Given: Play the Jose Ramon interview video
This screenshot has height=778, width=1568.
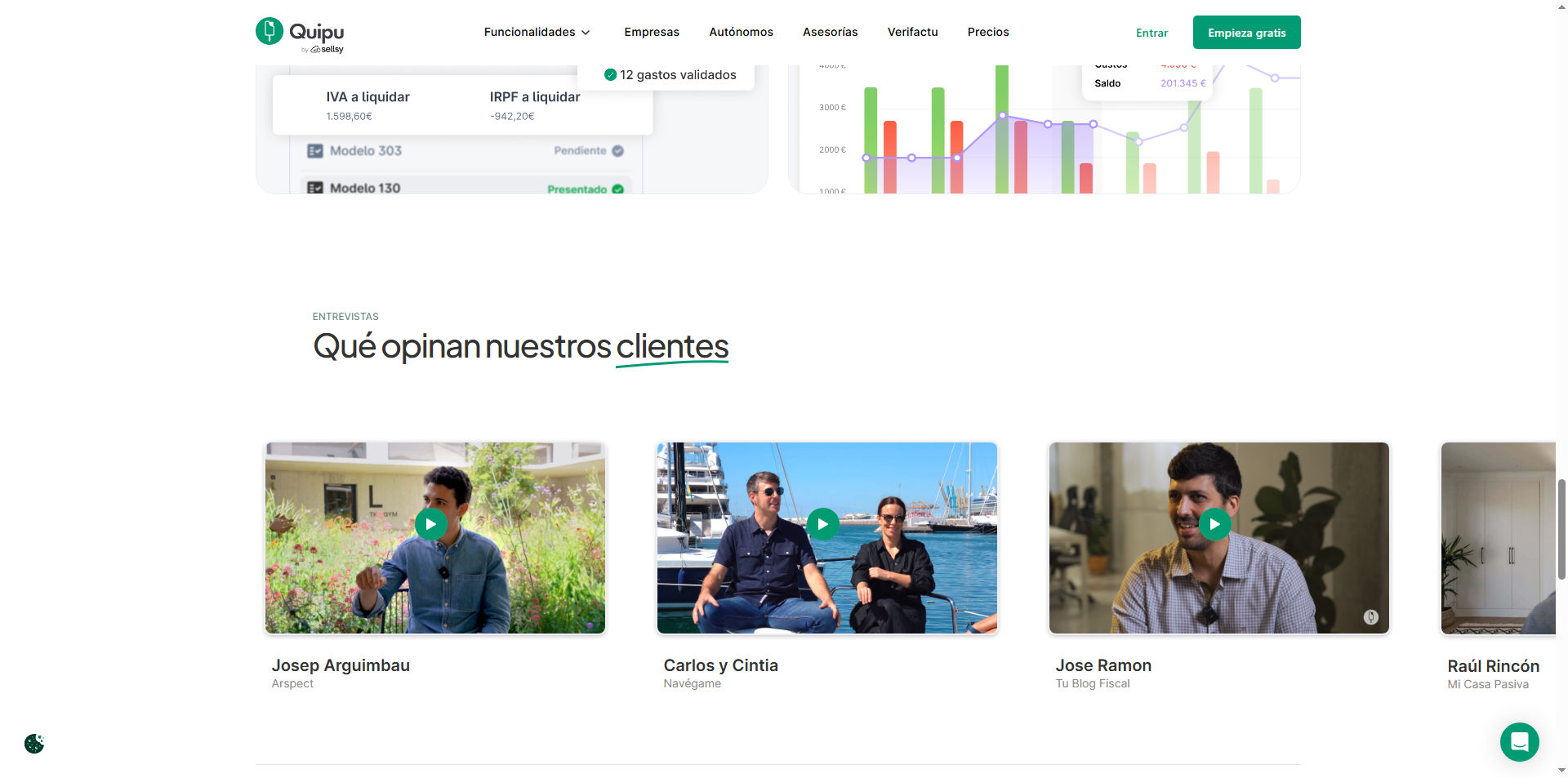Looking at the screenshot, I should point(1214,524).
